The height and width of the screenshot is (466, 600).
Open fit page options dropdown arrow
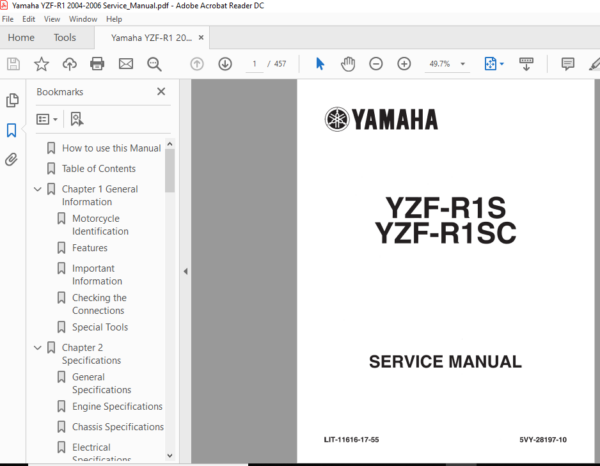click(502, 64)
